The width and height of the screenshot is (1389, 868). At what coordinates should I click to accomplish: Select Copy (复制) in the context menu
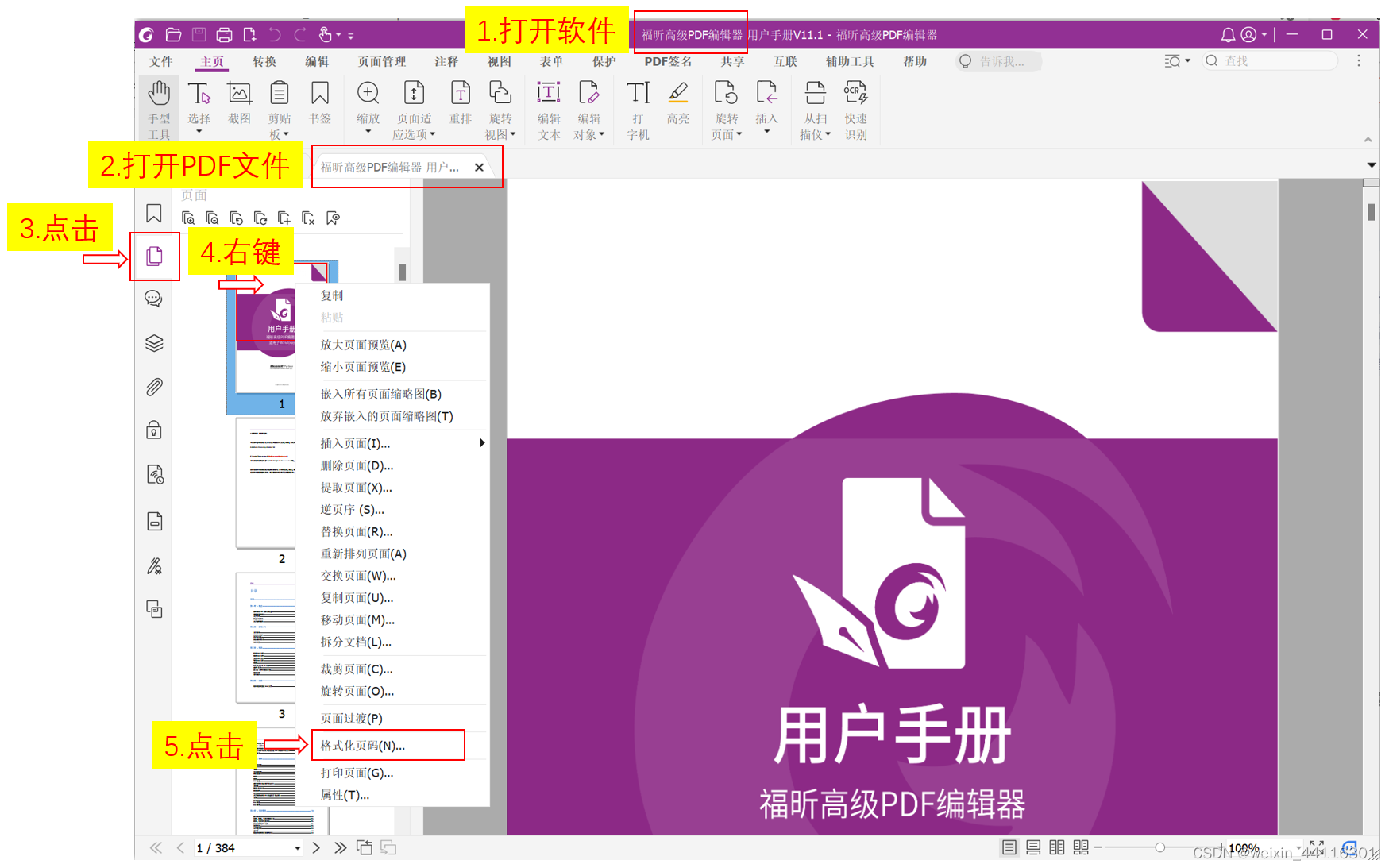point(392,295)
